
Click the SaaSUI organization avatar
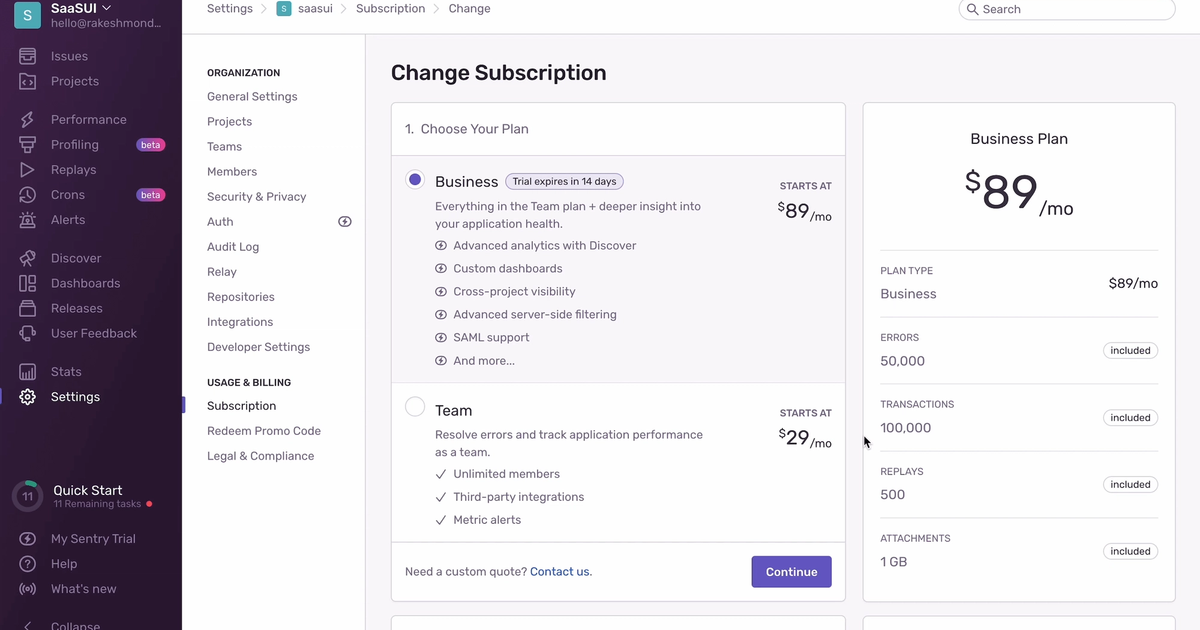tap(27, 15)
